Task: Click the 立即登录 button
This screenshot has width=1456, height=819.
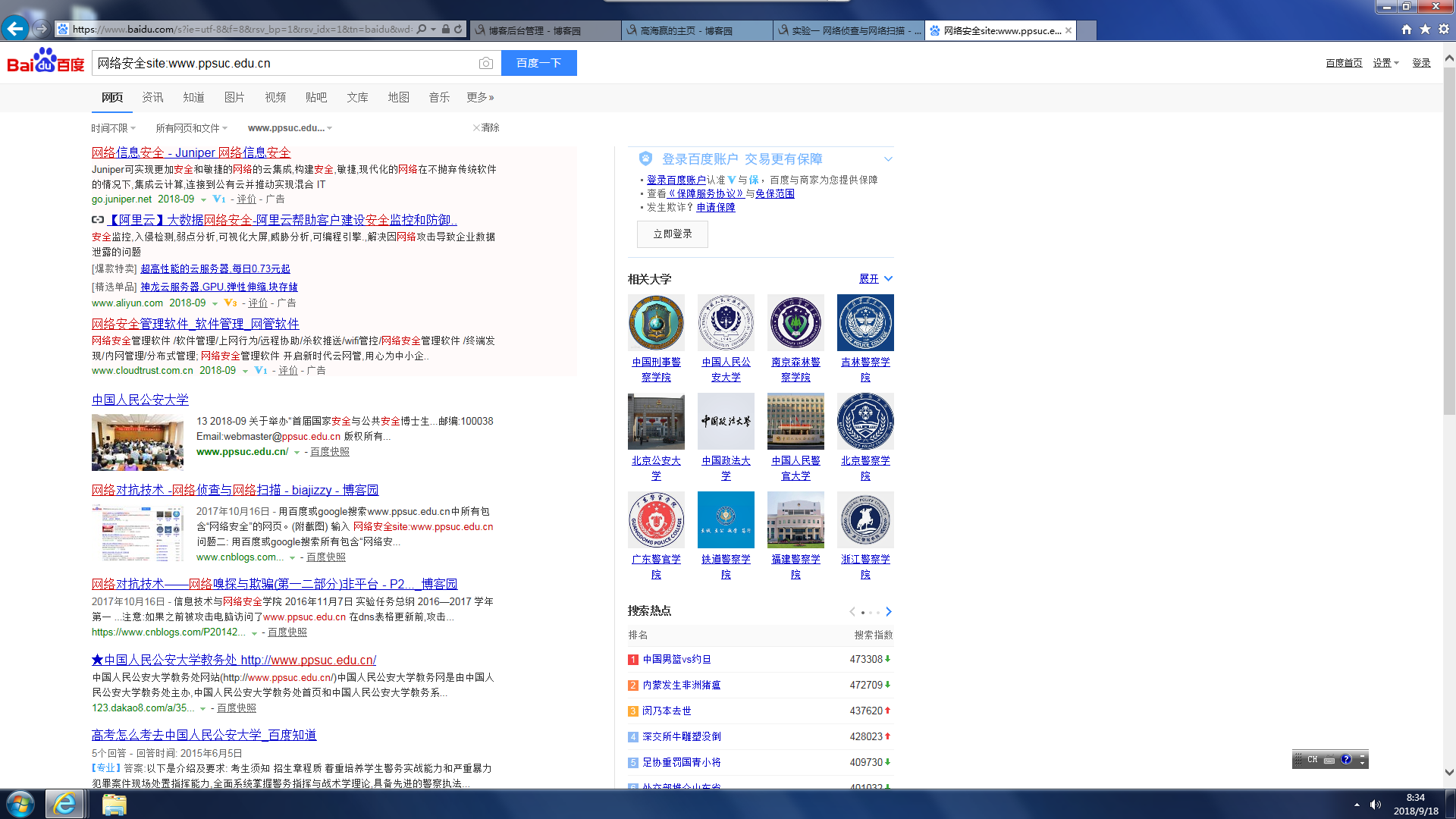Action: tap(672, 234)
